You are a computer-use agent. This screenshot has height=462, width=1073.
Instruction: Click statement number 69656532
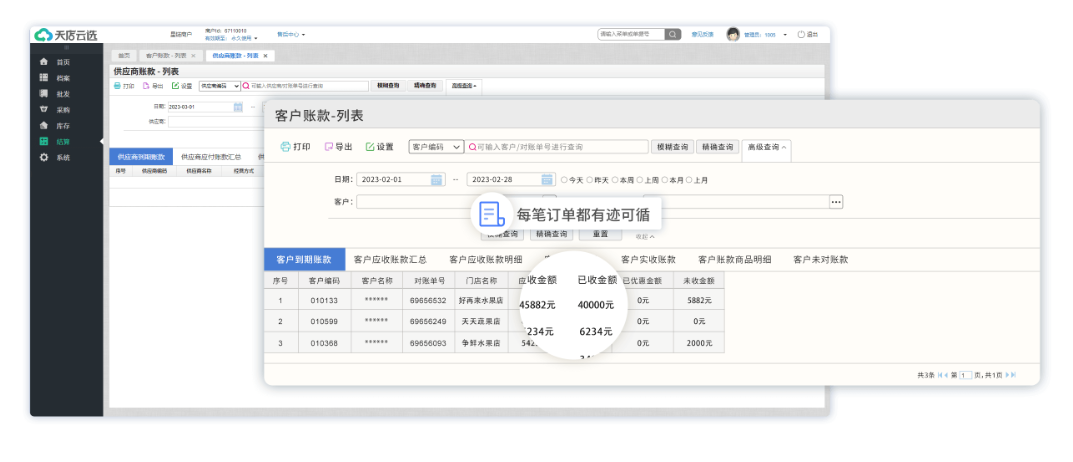click(x=428, y=300)
